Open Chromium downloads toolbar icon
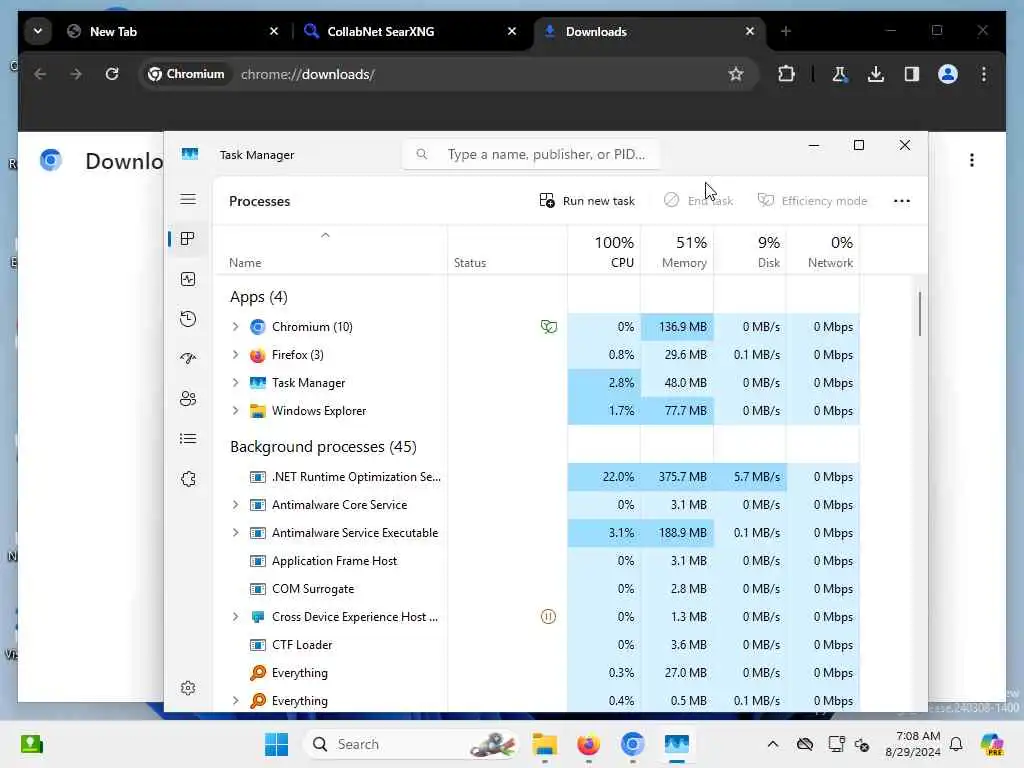The height and width of the screenshot is (768, 1024). 876,74
